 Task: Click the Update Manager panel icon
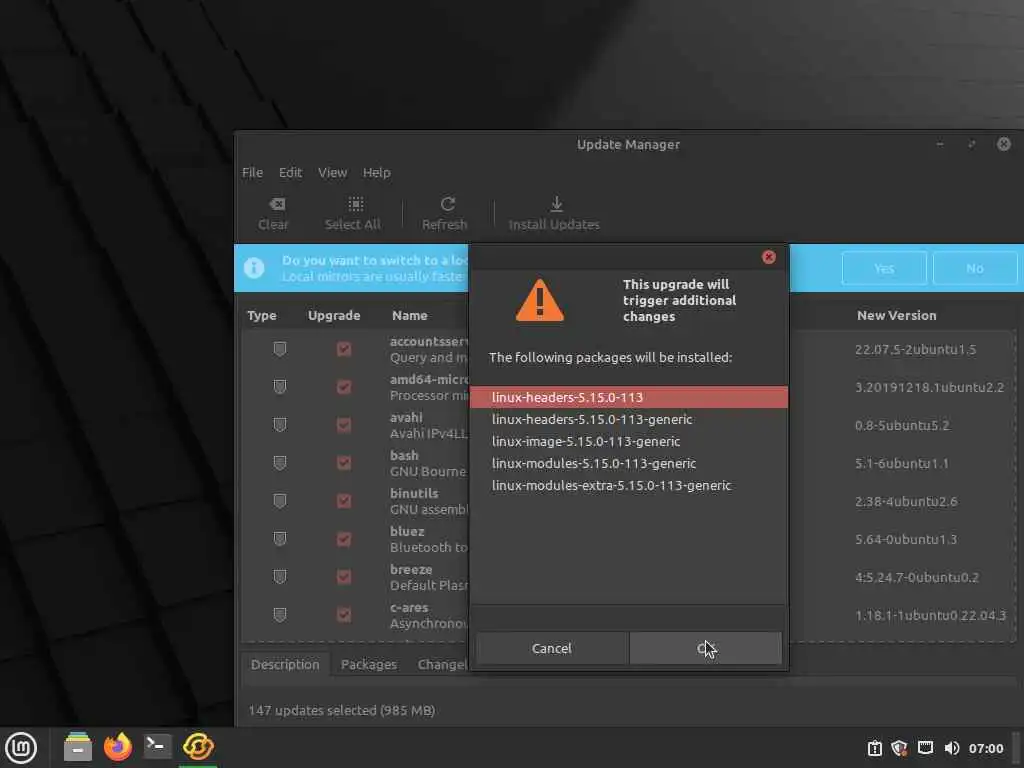click(198, 746)
